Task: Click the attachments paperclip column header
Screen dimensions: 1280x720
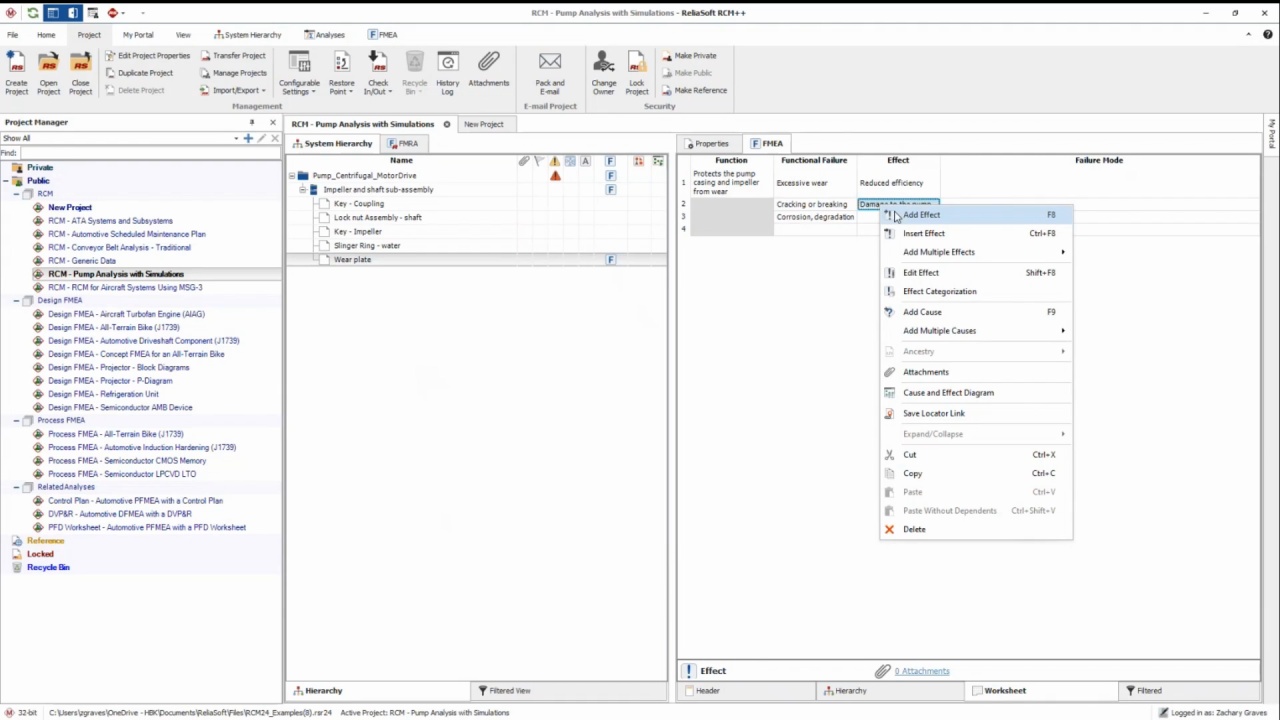Action: (523, 161)
